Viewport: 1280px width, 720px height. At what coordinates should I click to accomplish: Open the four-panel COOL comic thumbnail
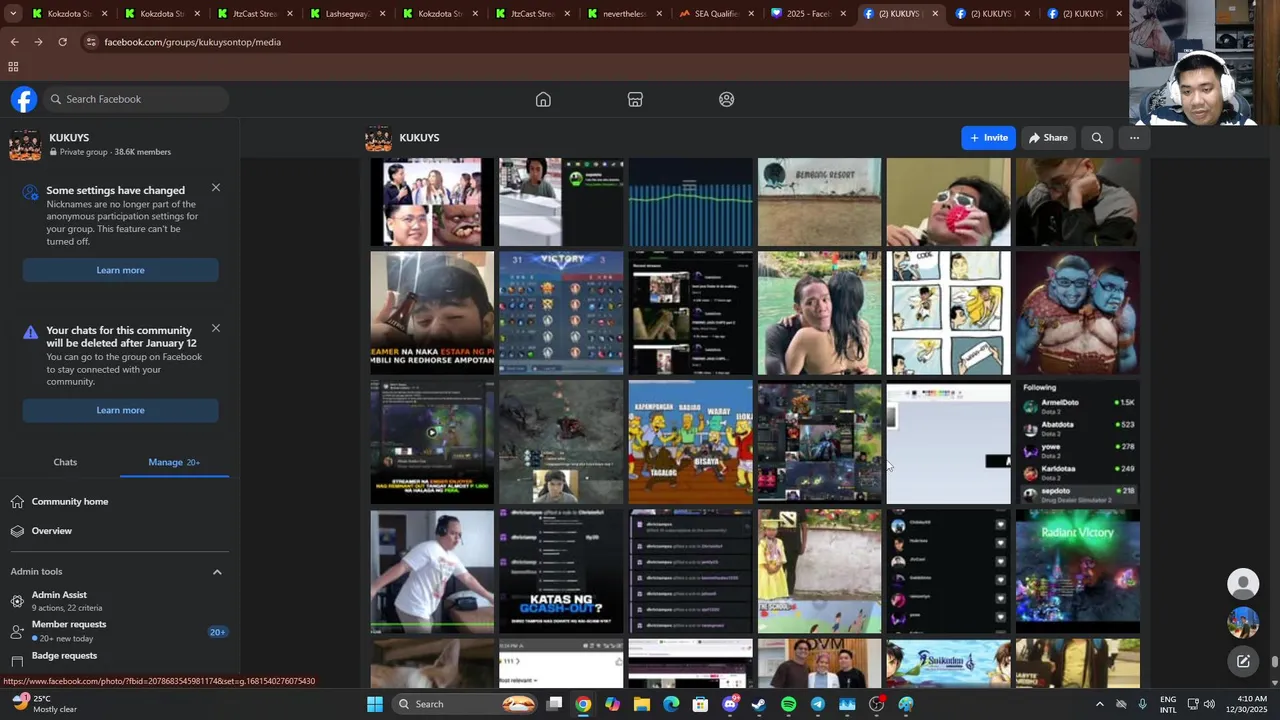(948, 312)
